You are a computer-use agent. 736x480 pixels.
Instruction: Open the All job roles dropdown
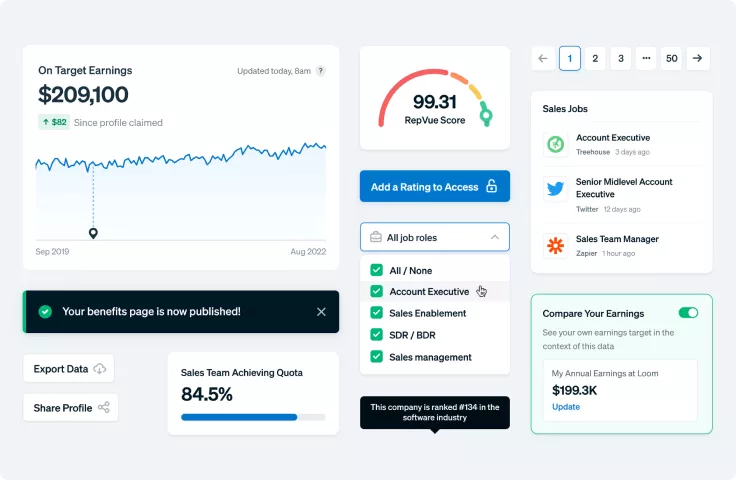[x=435, y=237]
